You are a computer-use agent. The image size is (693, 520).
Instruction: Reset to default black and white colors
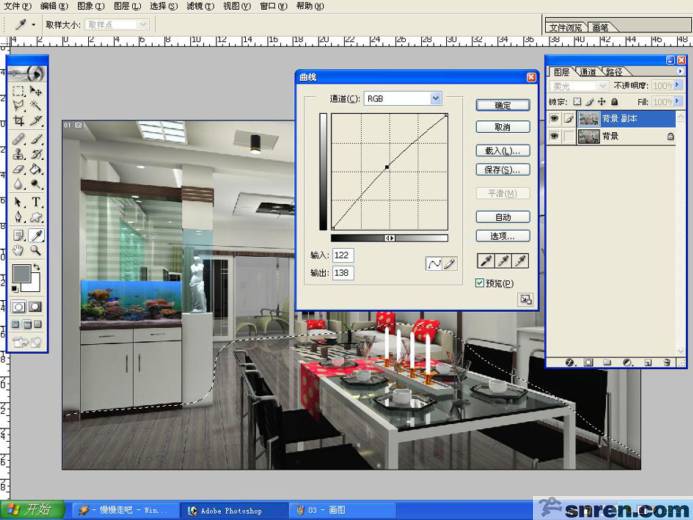click(x=15, y=288)
